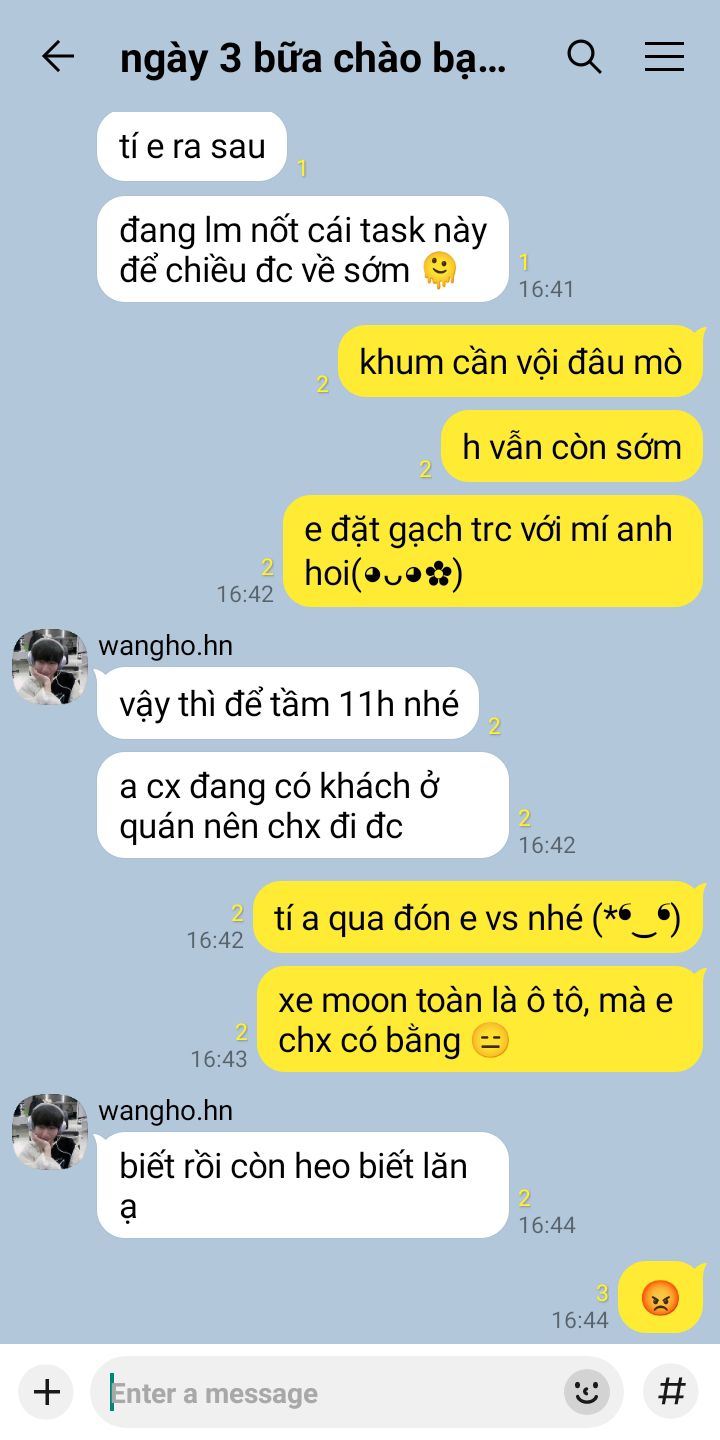Screen dimensions: 720x1440
Task: Open wangho.hn avatar above "biết rồi còn heo"
Action: tap(50, 1132)
